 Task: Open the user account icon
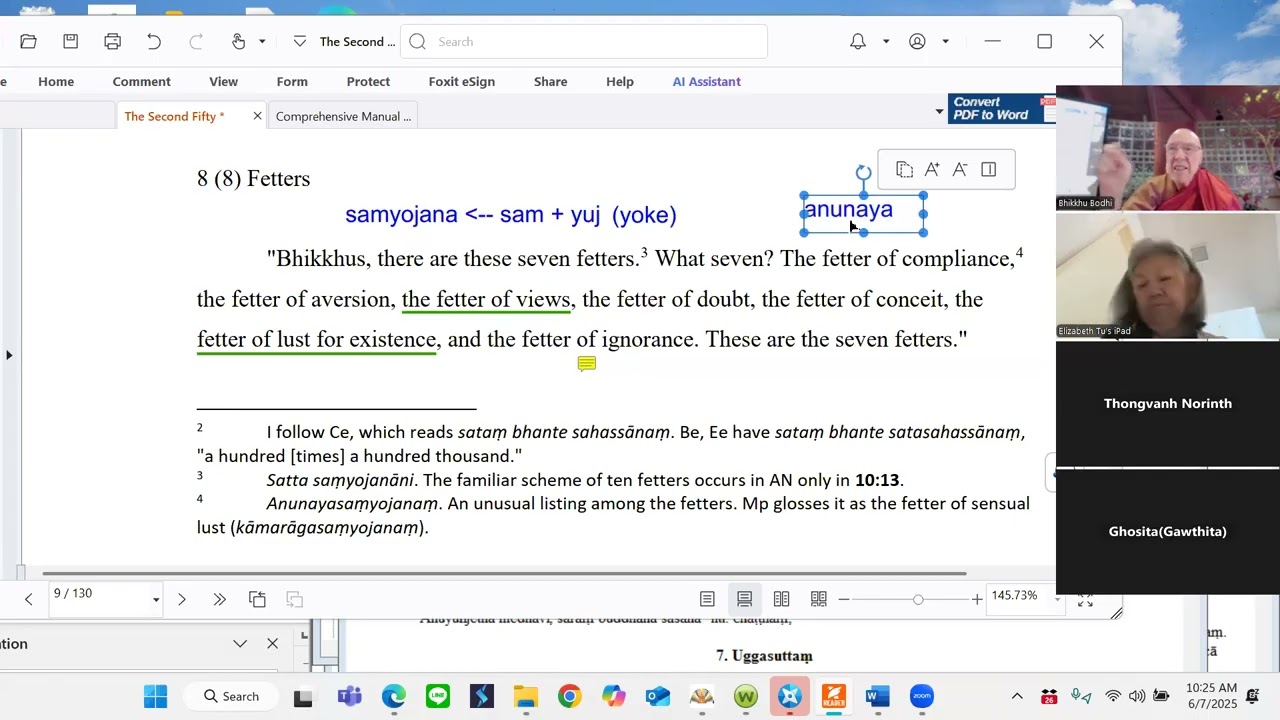click(x=917, y=41)
